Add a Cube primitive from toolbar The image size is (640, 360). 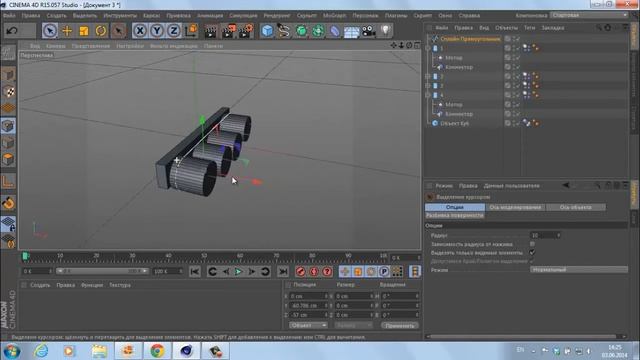(267, 31)
